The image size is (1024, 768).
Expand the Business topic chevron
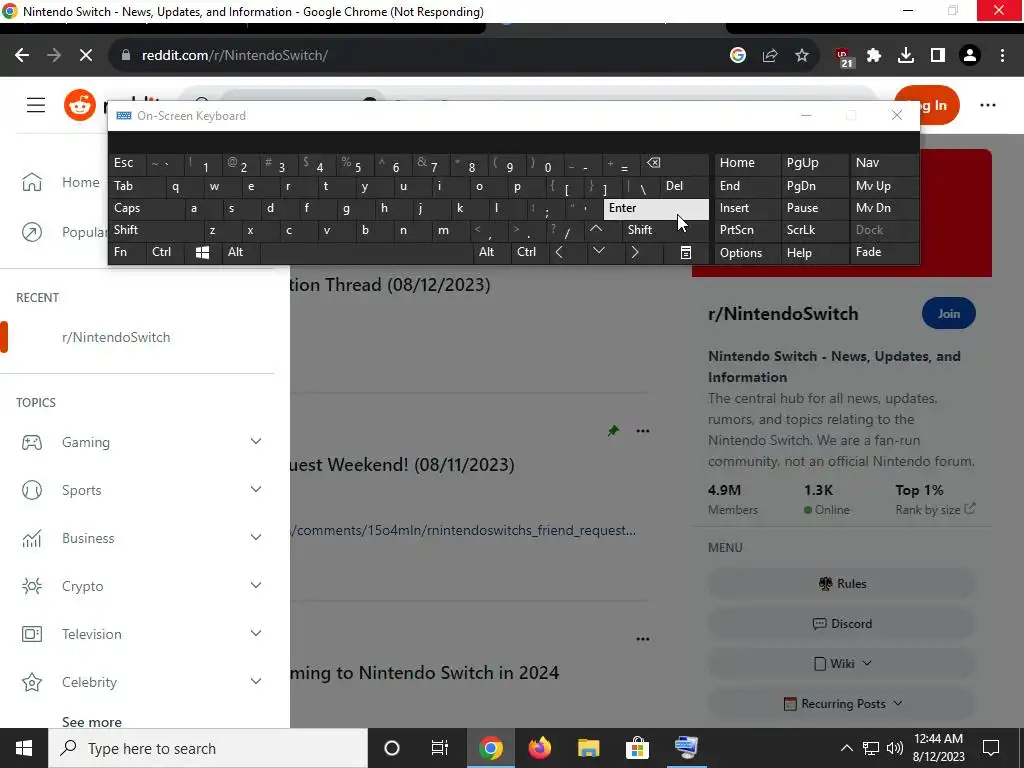coord(256,537)
